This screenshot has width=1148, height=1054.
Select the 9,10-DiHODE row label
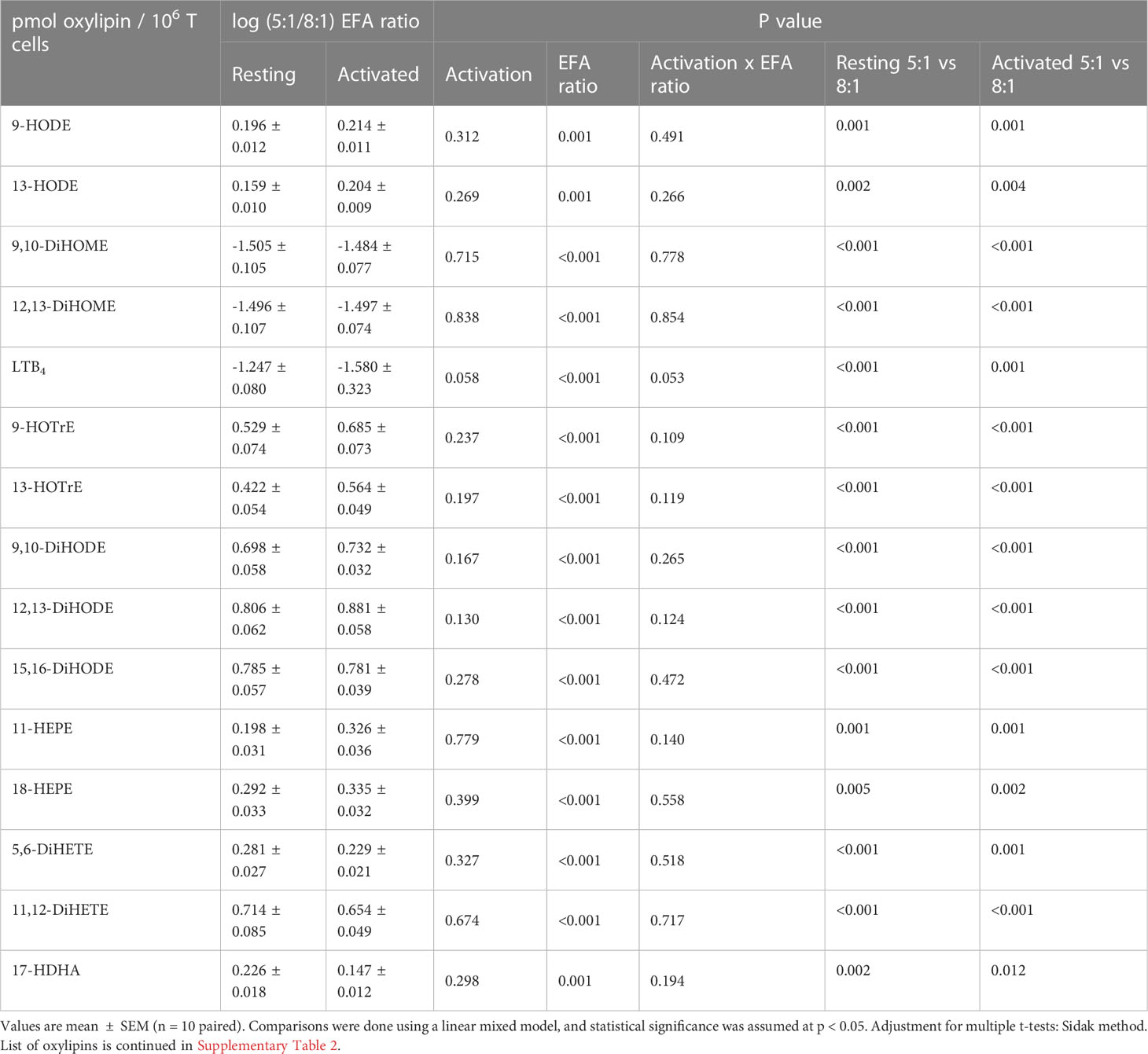pos(59,548)
